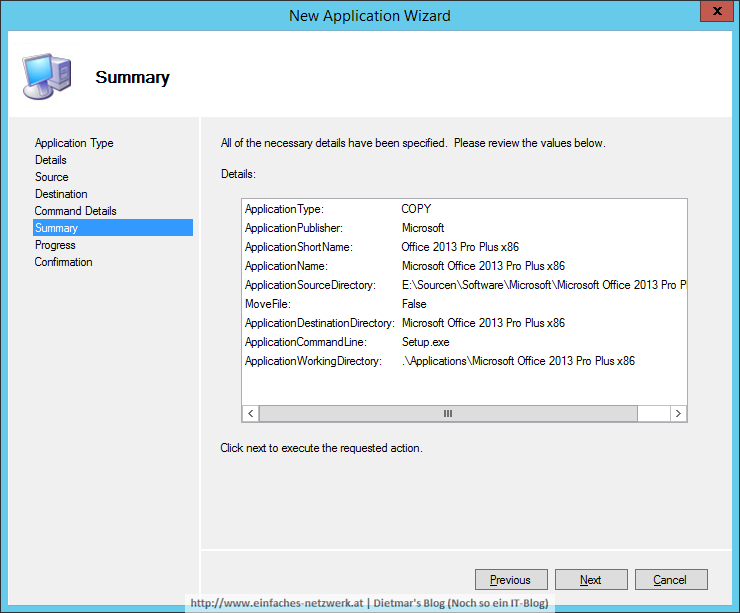Click the ApplicationName: label
The height and width of the screenshot is (613, 740).
pos(286,266)
